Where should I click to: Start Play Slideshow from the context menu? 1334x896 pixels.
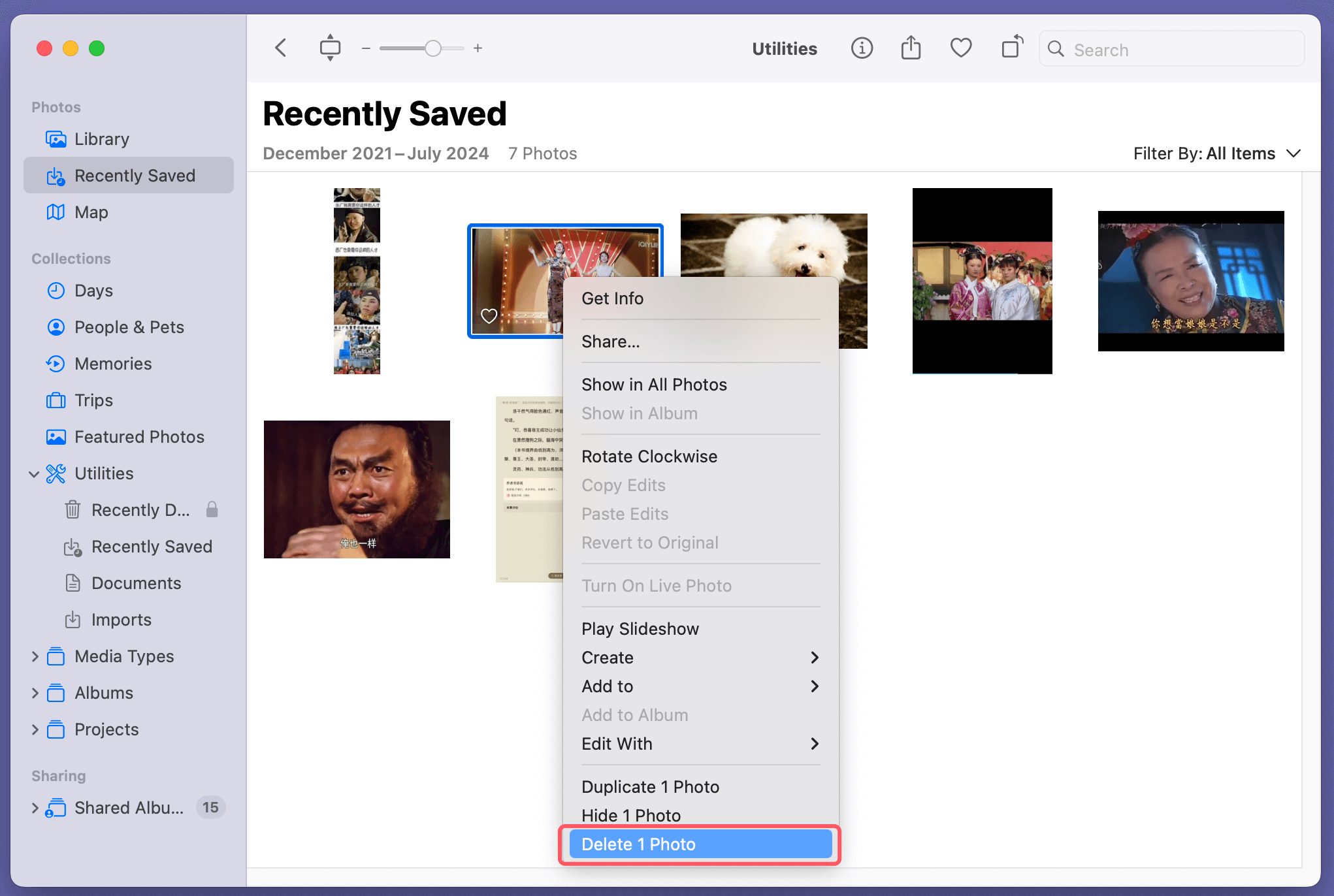point(640,628)
